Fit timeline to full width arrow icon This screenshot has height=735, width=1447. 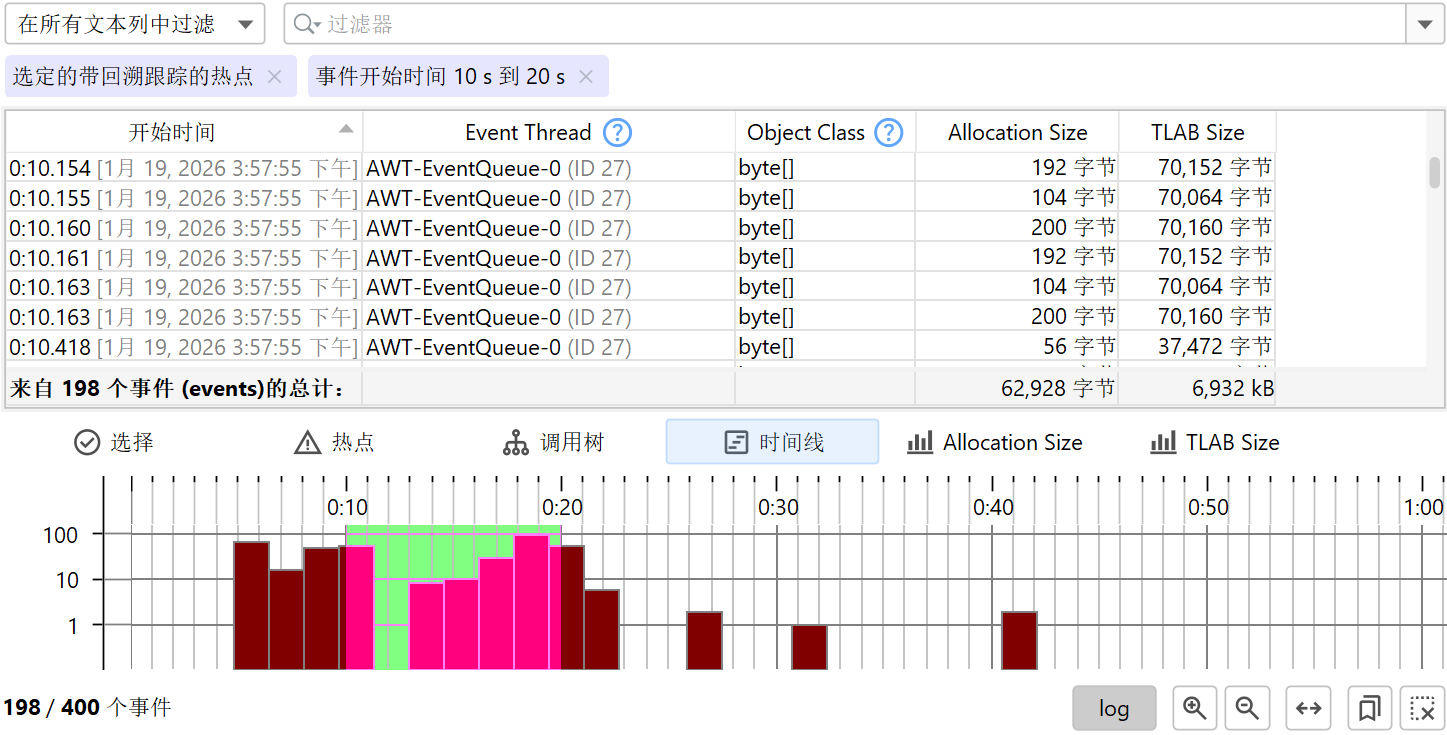(1308, 708)
